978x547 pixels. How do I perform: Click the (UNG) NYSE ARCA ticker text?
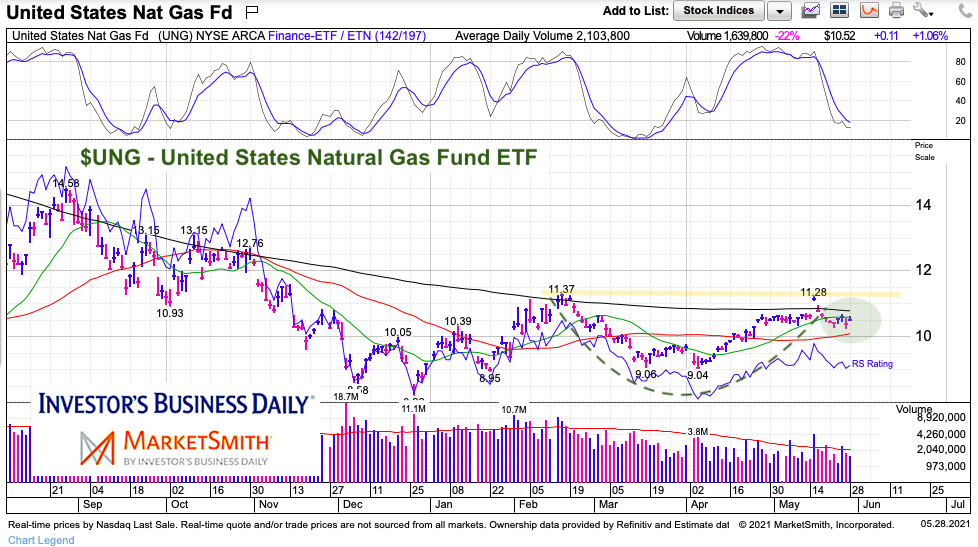pos(211,36)
